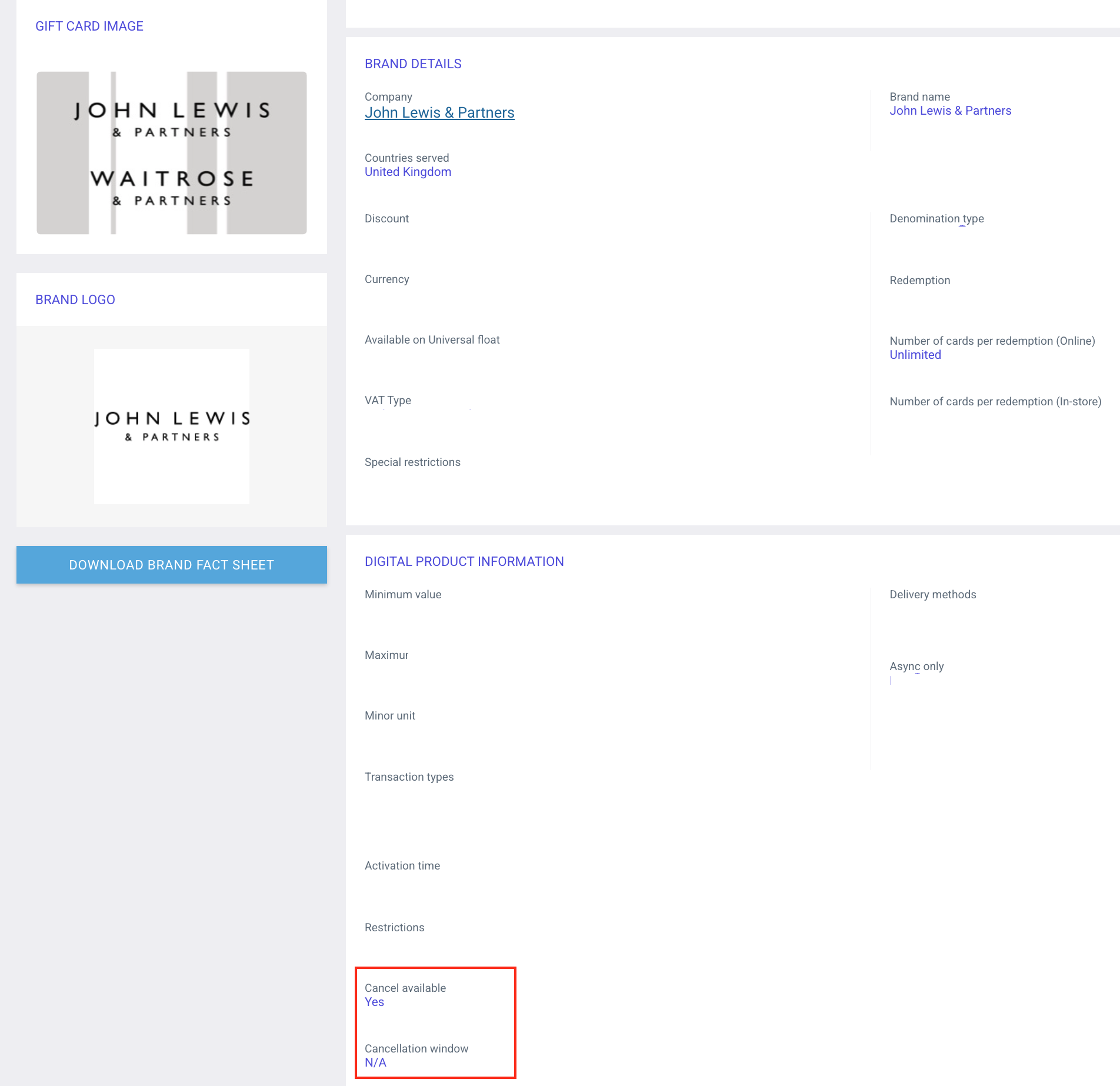The image size is (1120, 1086).
Task: Click the Redemption label
Action: (920, 280)
